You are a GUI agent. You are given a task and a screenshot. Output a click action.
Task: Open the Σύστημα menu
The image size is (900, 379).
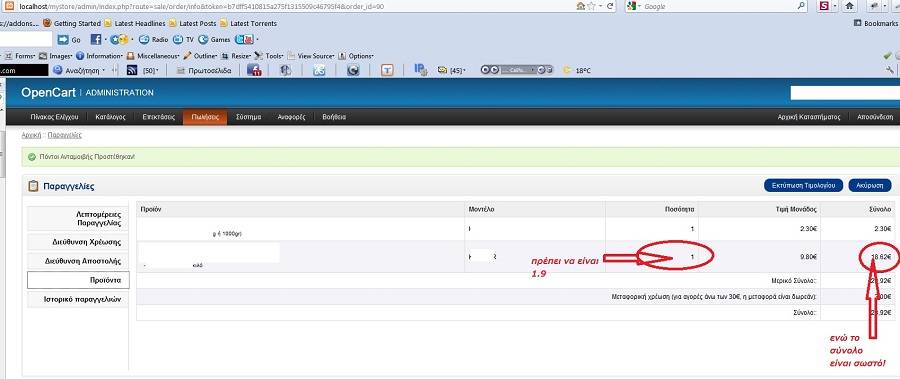pyautogui.click(x=249, y=117)
